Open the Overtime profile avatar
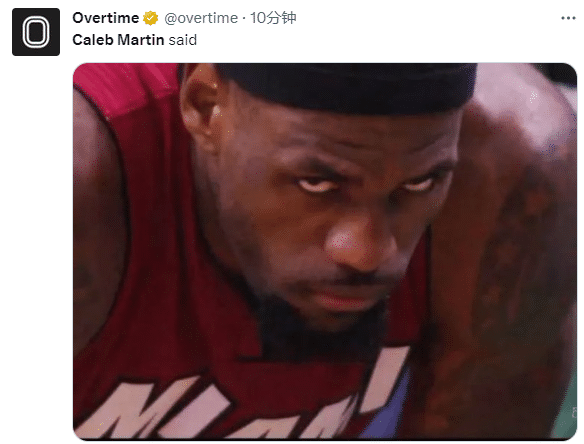Image resolution: width=584 pixels, height=444 pixels. [36, 32]
